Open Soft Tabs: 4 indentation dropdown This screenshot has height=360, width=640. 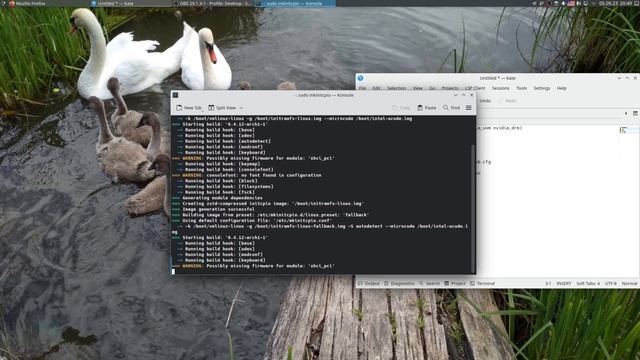click(588, 283)
